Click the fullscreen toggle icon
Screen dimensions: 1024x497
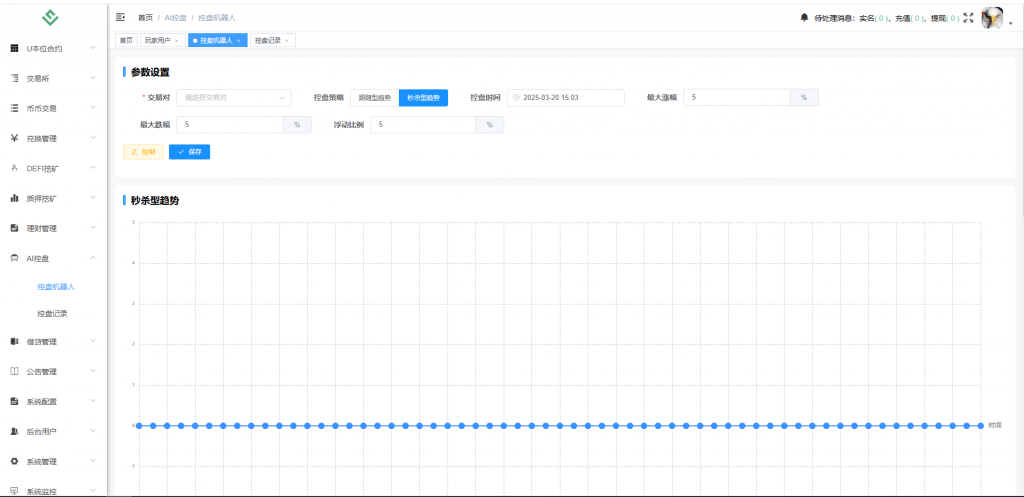pos(968,18)
